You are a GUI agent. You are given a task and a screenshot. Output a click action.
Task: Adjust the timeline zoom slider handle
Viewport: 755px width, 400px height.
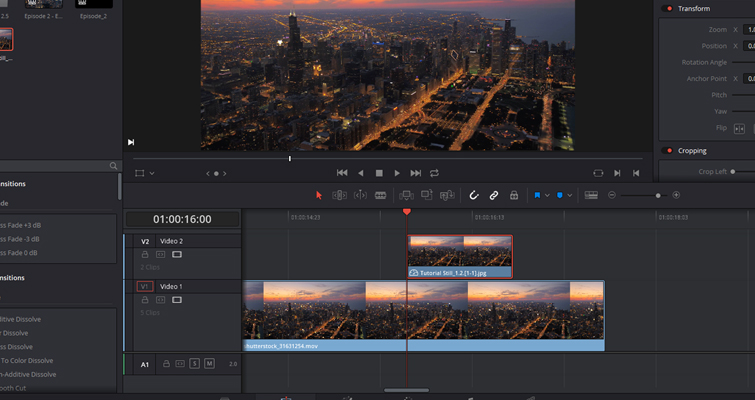658,195
